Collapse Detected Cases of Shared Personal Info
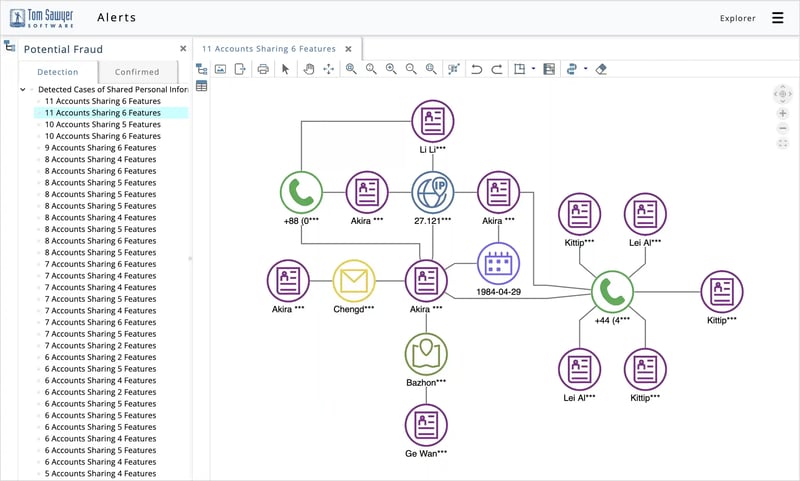Viewport: 800px width, 481px height. pyautogui.click(x=22, y=89)
